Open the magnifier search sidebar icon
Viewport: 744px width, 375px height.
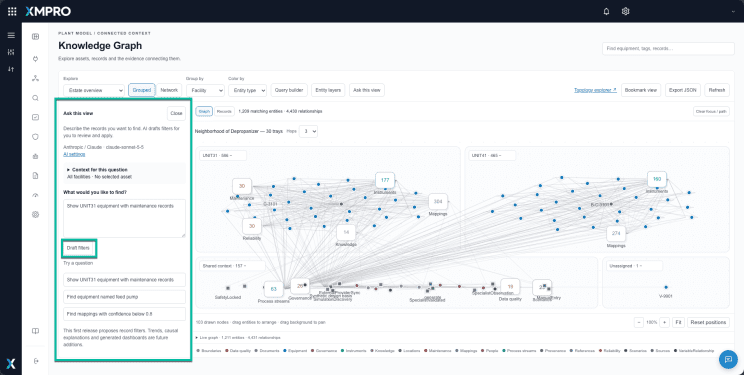[x=36, y=98]
